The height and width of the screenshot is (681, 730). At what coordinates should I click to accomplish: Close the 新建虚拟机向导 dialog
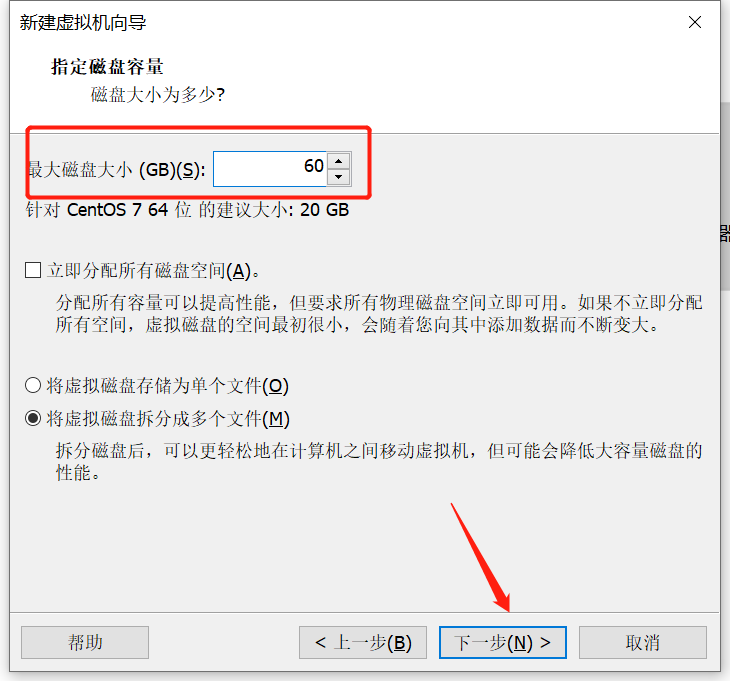pos(695,22)
